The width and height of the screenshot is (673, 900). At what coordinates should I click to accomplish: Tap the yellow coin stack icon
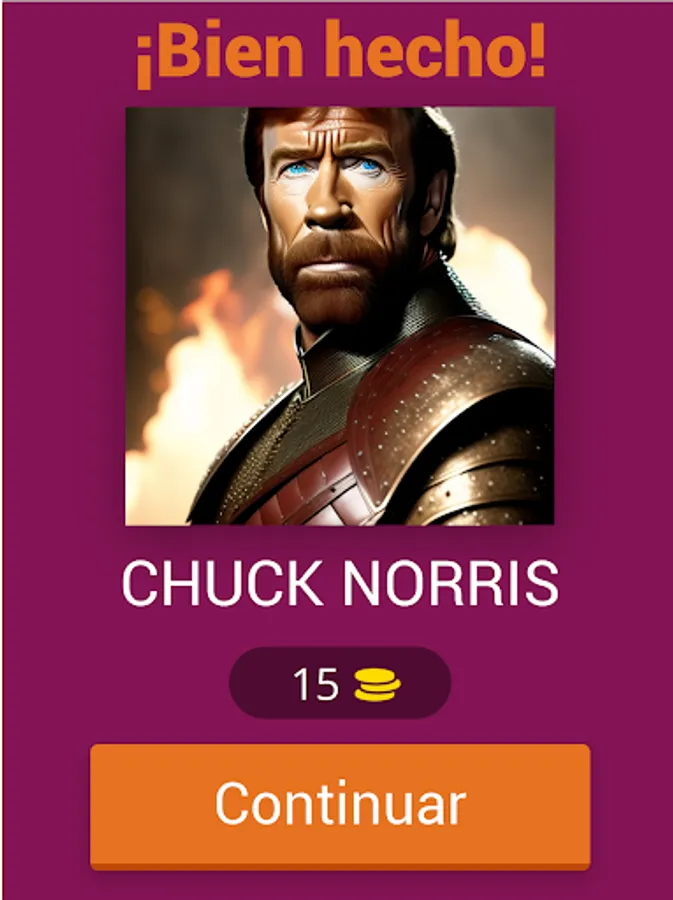click(x=377, y=685)
